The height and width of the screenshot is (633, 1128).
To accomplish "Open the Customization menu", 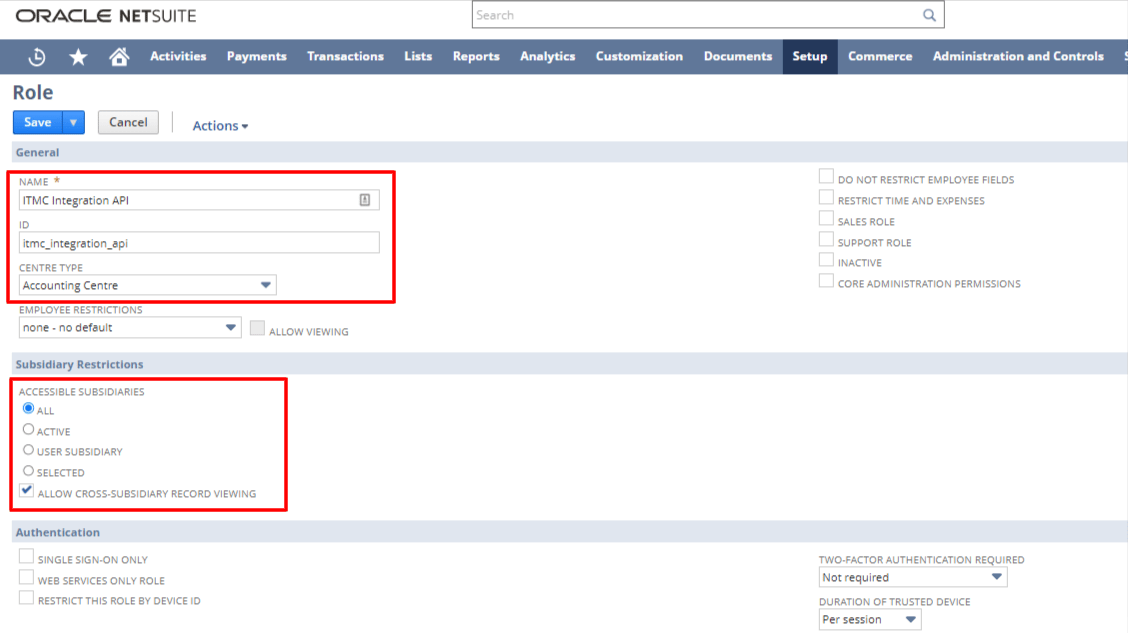I will [x=639, y=56].
